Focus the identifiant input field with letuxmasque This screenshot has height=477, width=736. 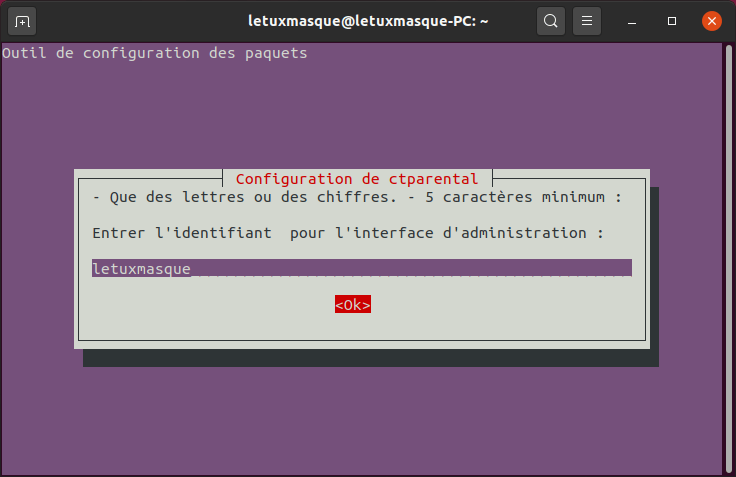click(362, 268)
